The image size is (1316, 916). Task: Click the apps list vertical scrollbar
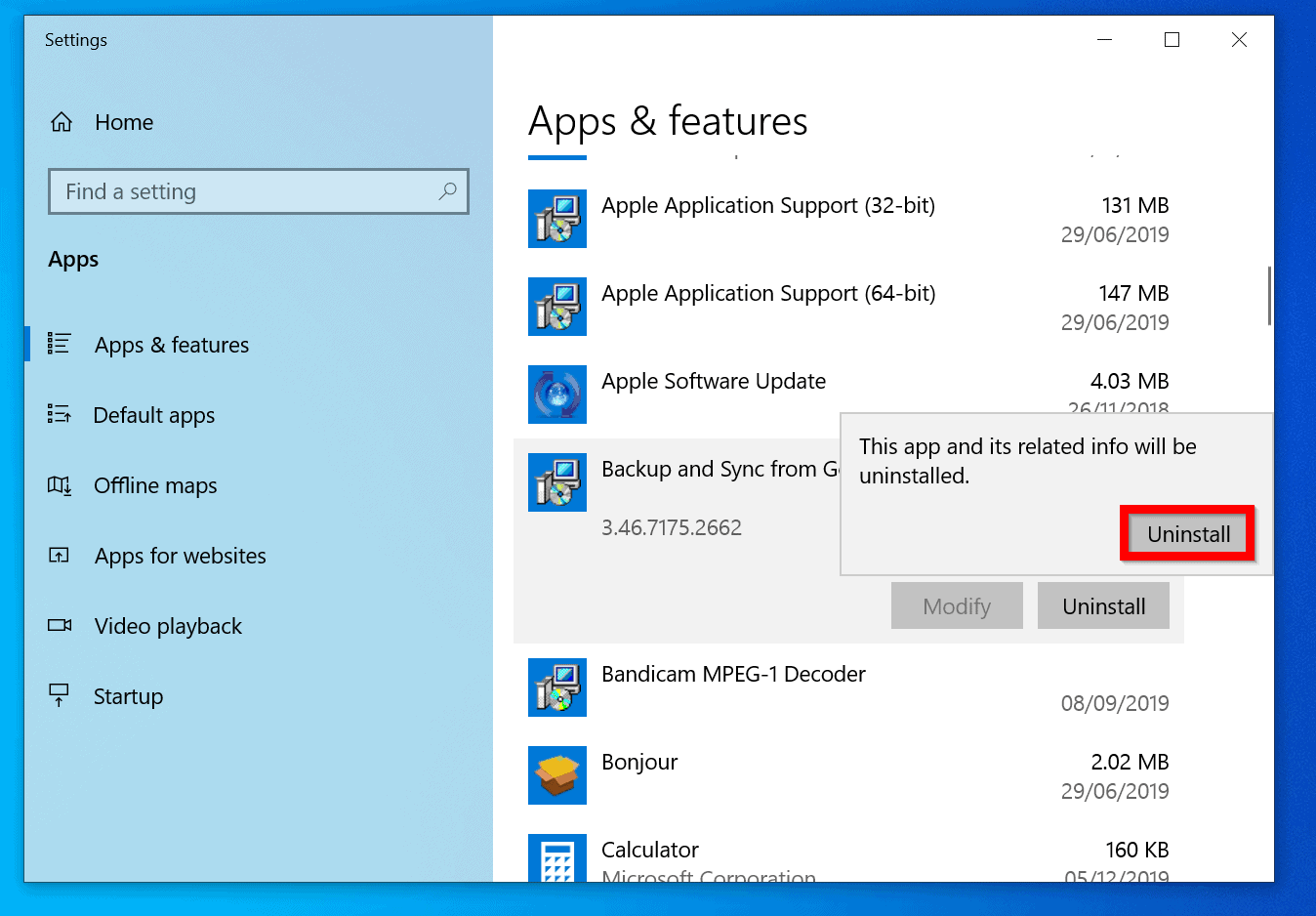tap(1269, 295)
